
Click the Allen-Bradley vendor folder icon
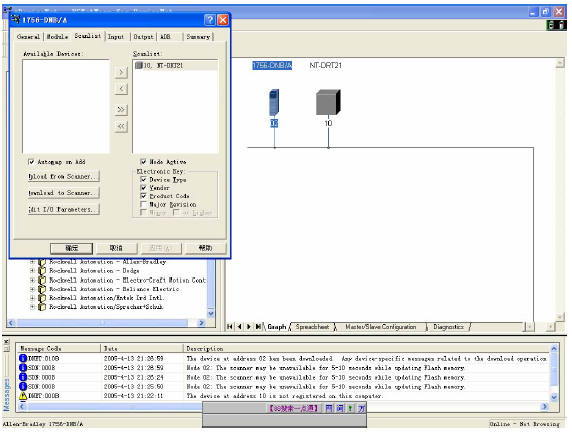click(42, 262)
